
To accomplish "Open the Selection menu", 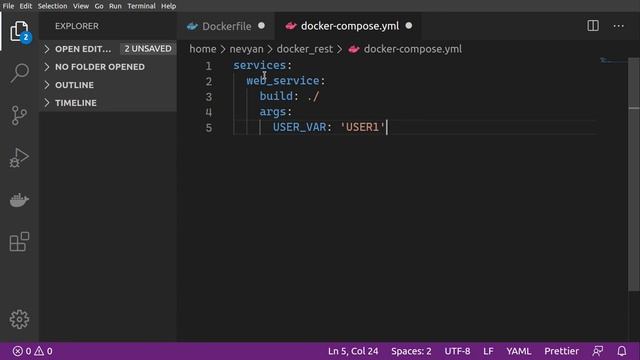I will [x=52, y=6].
